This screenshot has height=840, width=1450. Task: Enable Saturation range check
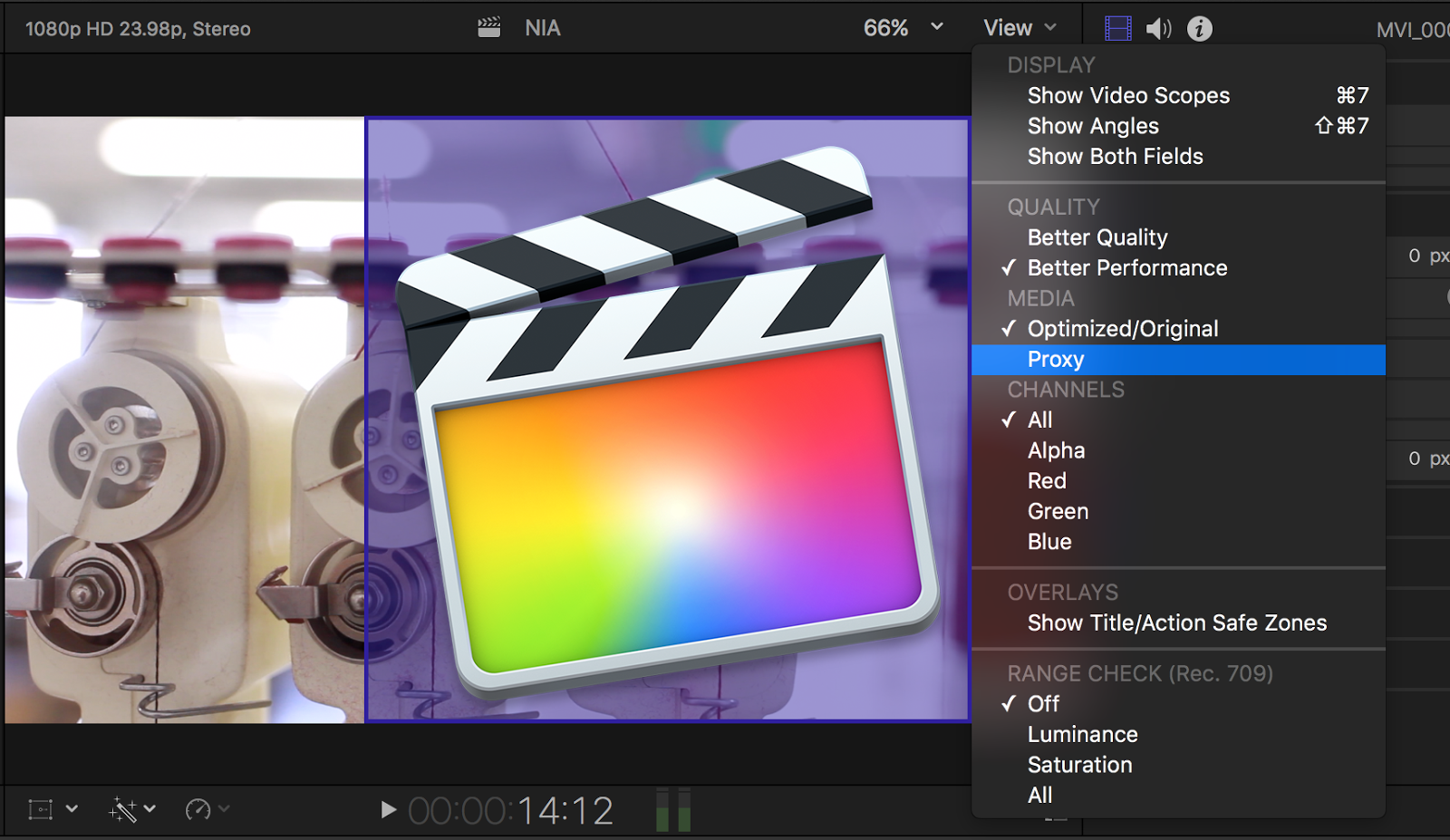(x=1178, y=765)
